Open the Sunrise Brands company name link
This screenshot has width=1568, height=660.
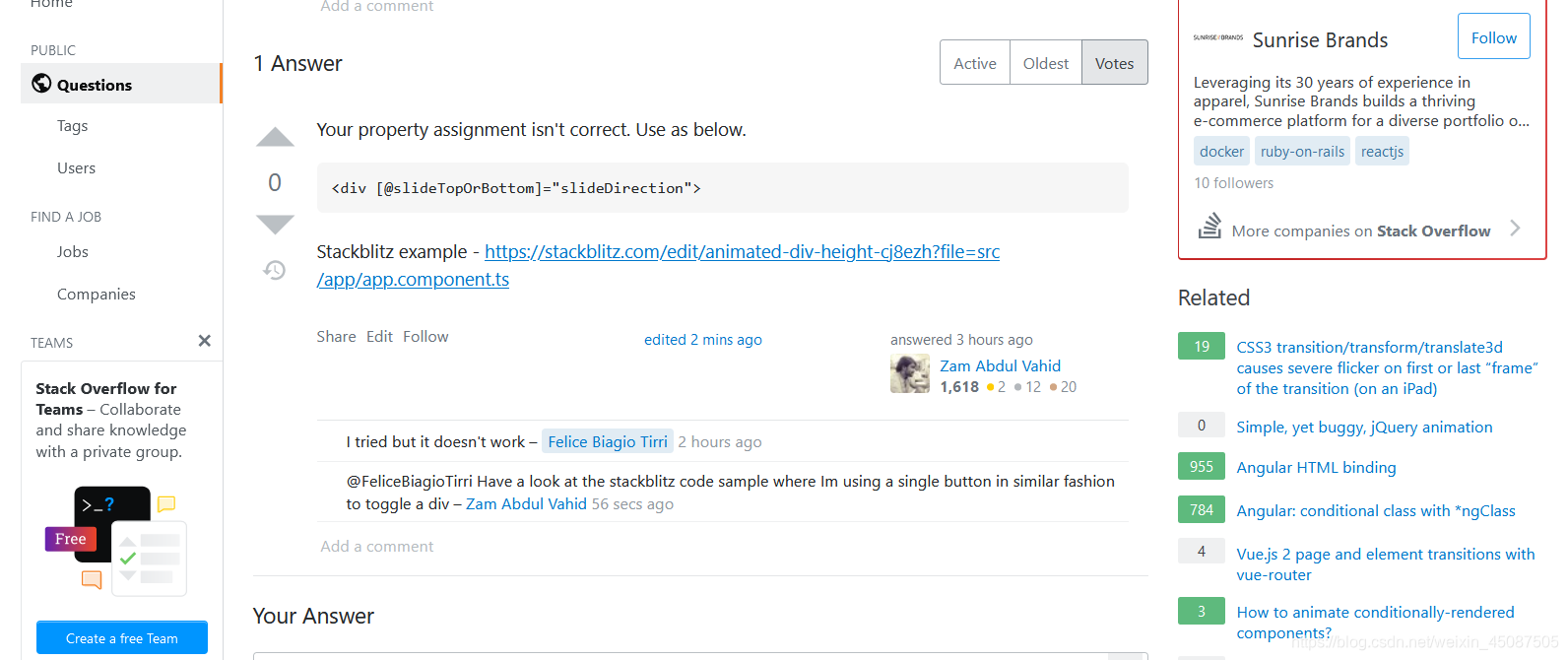tap(1320, 40)
